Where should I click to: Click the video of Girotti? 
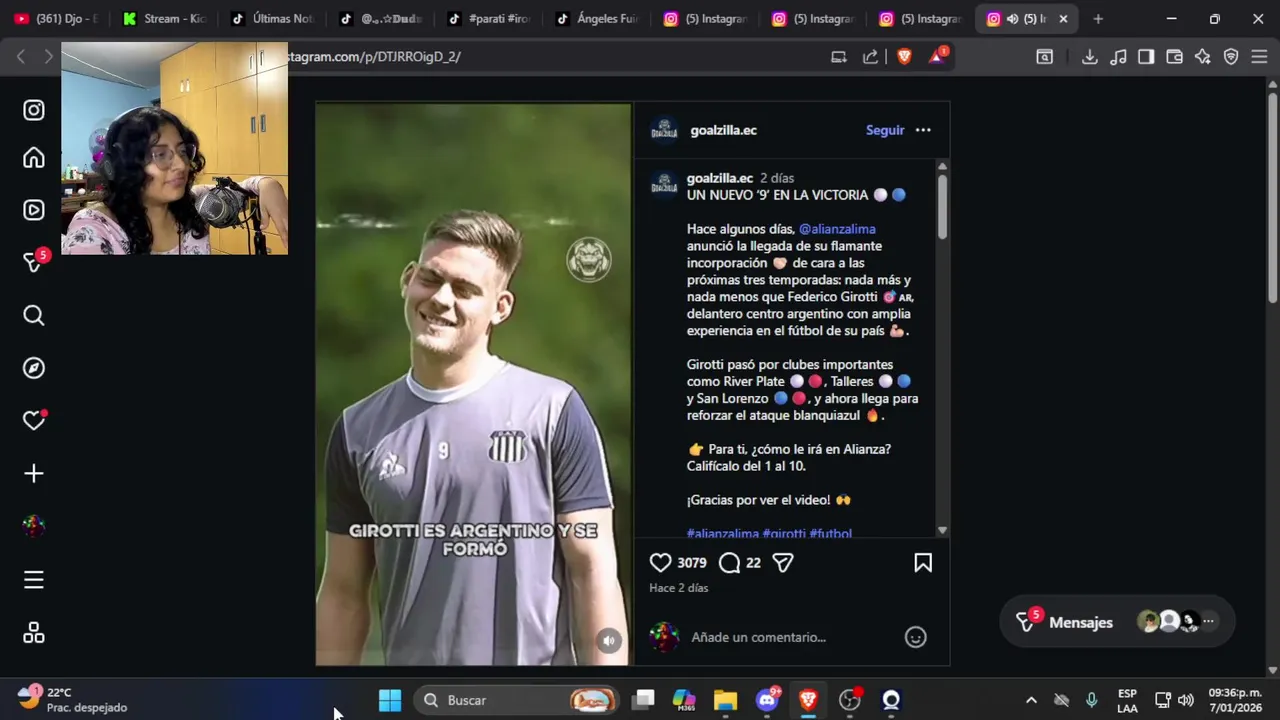tap(473, 385)
